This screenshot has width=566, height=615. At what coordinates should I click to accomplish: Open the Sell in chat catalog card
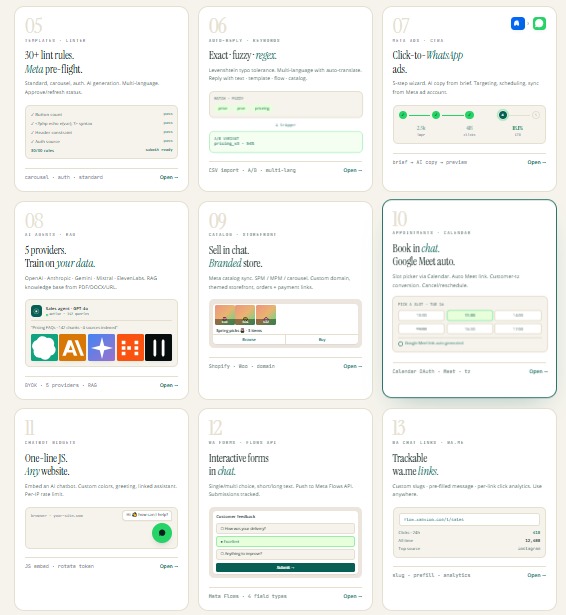(353, 366)
